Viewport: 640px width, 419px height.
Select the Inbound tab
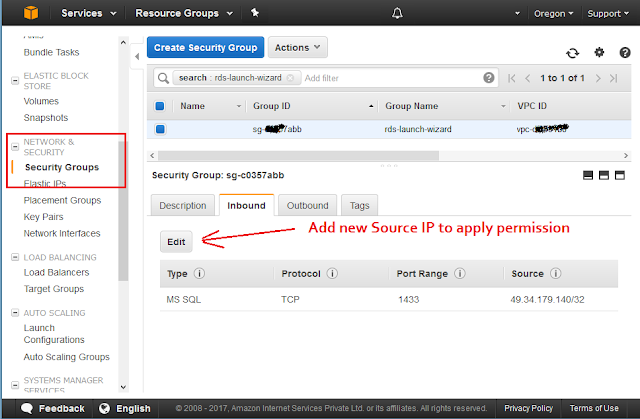(247, 205)
